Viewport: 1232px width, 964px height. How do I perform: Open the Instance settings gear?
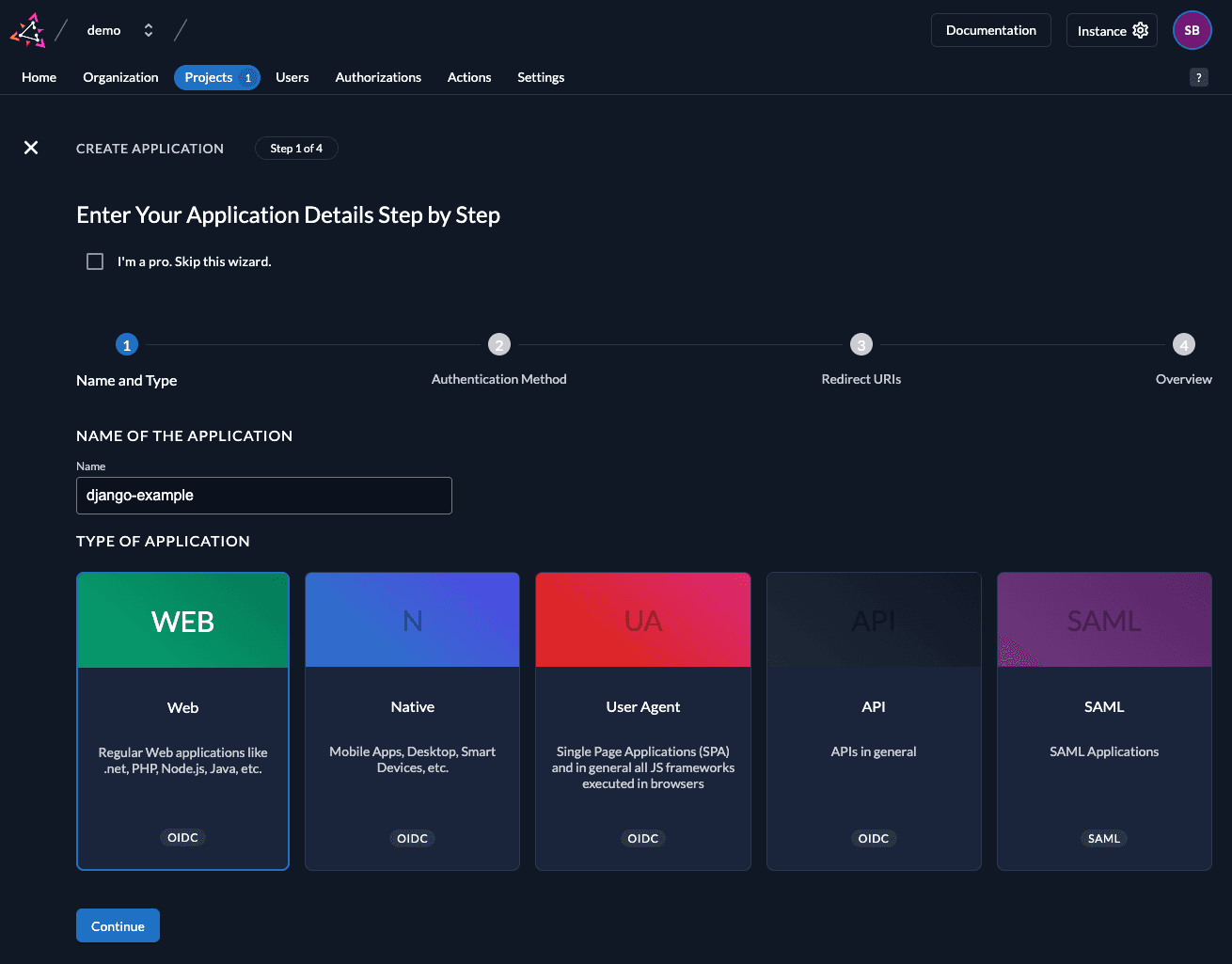[x=1139, y=29]
